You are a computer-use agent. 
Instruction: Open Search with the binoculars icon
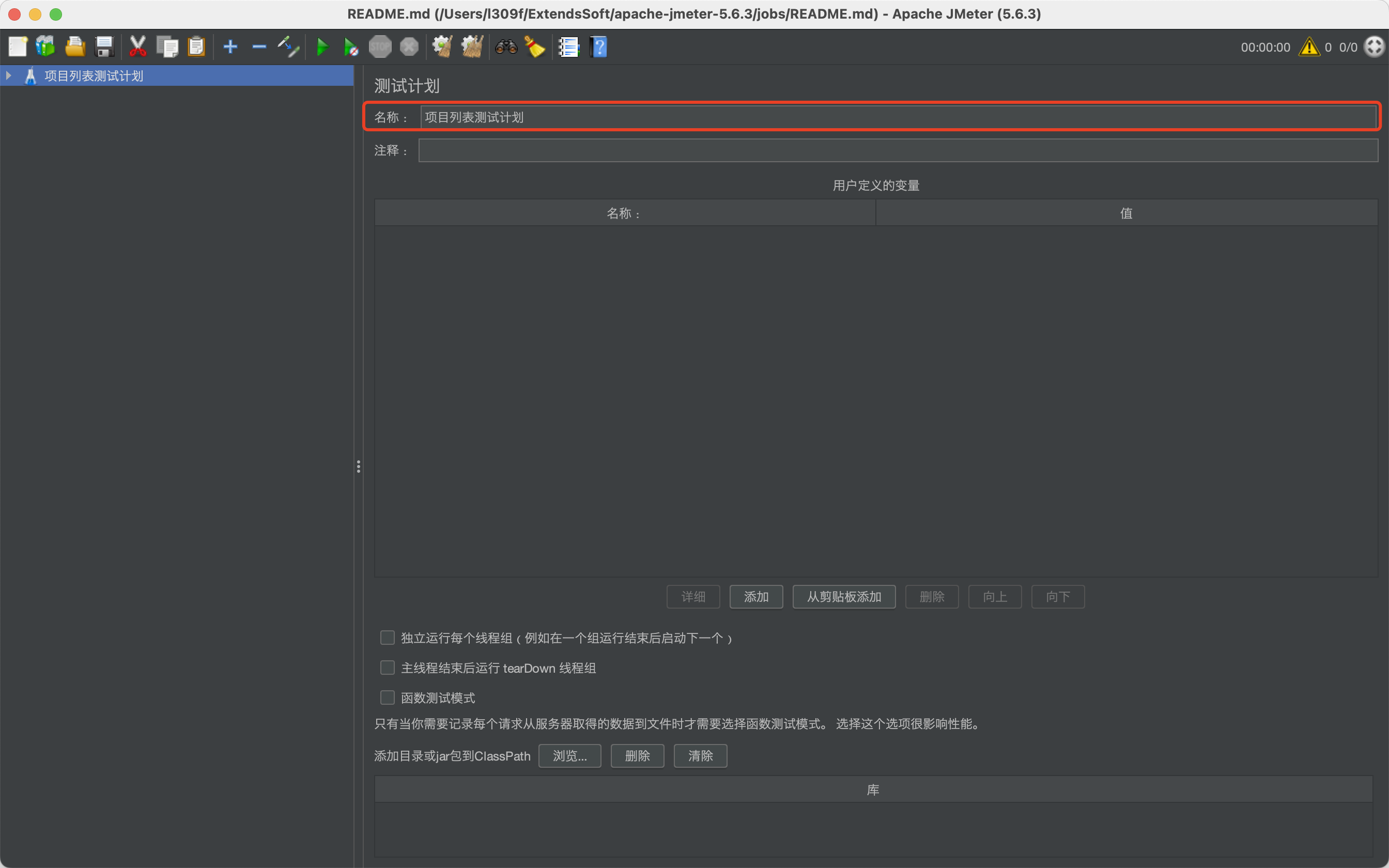[506, 47]
